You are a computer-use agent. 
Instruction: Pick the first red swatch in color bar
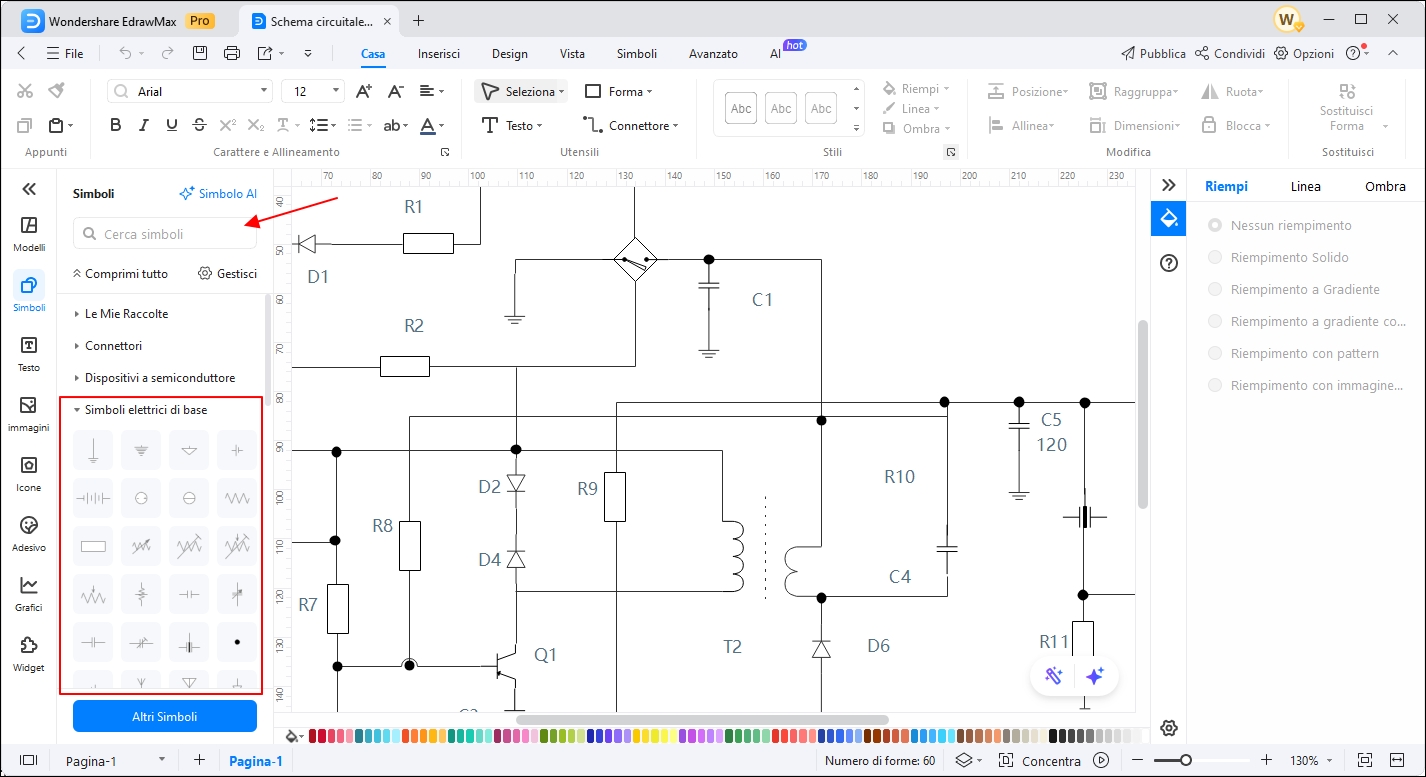pyautogui.click(x=313, y=736)
